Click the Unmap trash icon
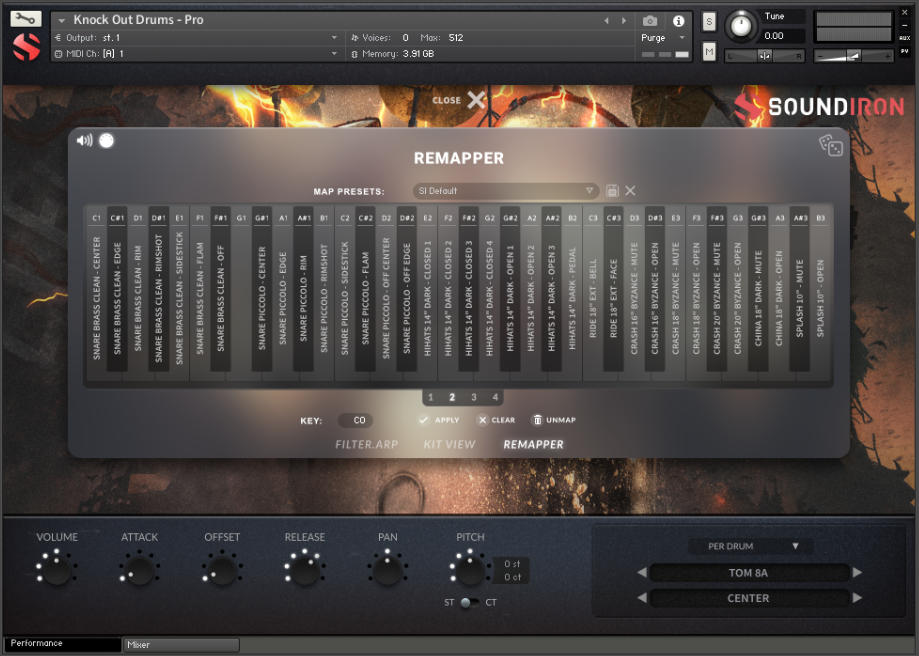 pos(540,420)
